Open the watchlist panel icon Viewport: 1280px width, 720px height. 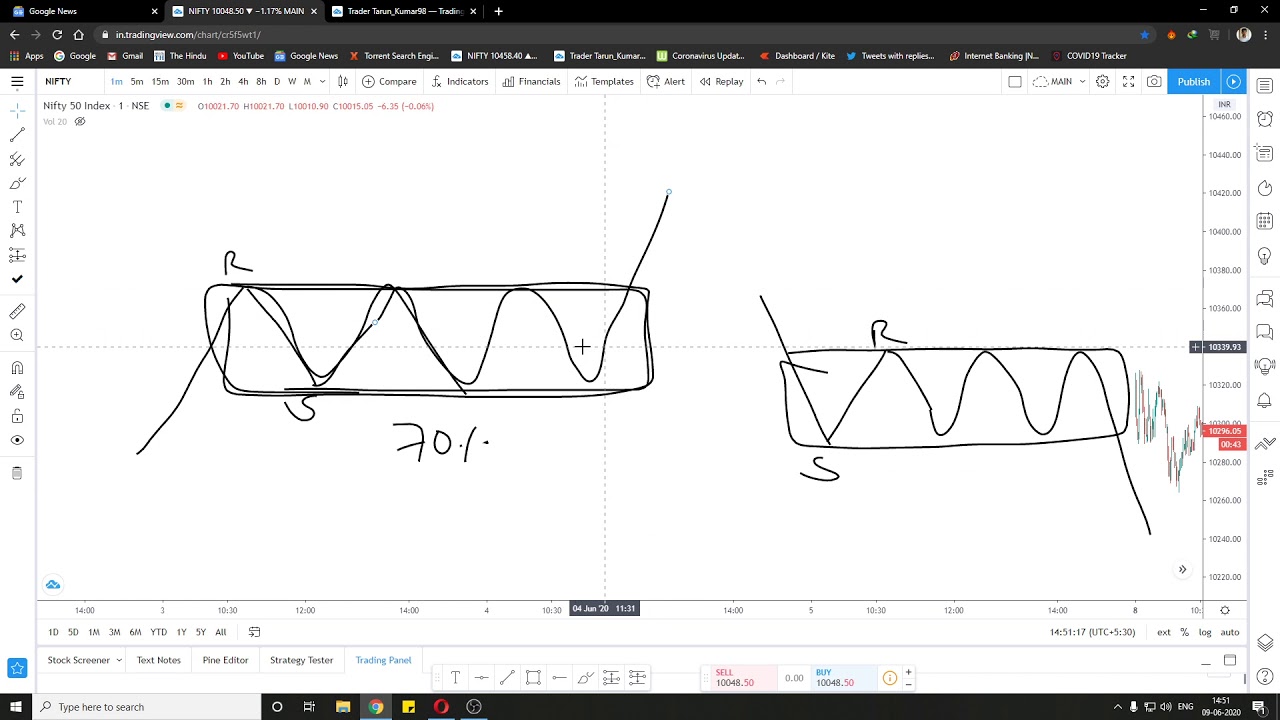1265,85
